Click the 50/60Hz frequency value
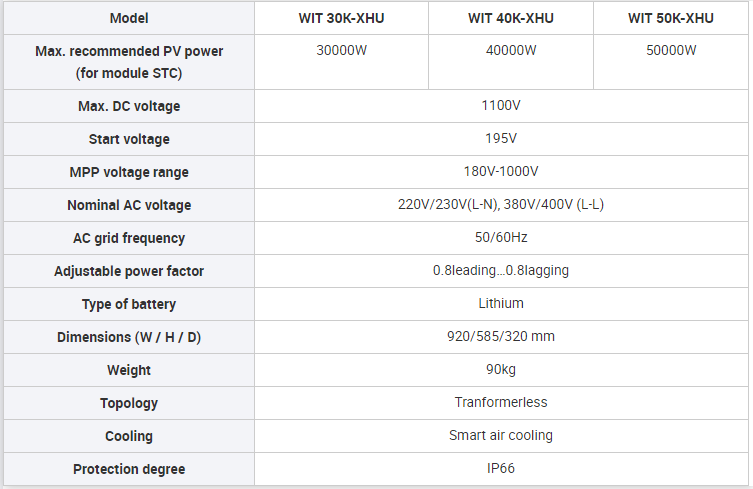 [501, 238]
